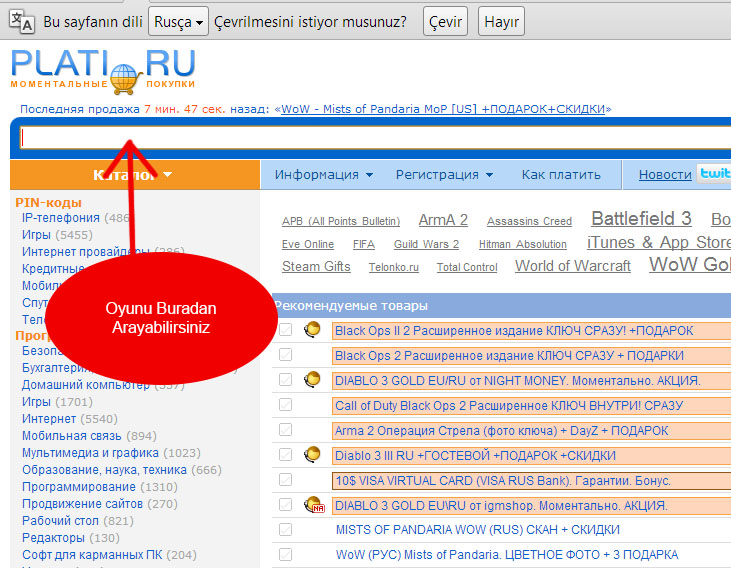This screenshot has height=568, width=731.
Task: Open Black Ops II 2 Расширенное издание КЛЮЧ СРАЗУ! listing
Action: click(x=514, y=331)
